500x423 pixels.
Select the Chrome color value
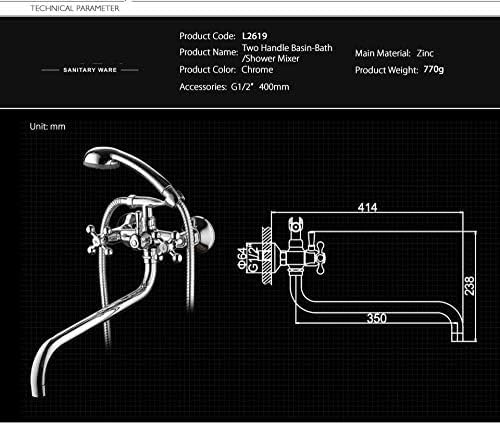(x=257, y=70)
